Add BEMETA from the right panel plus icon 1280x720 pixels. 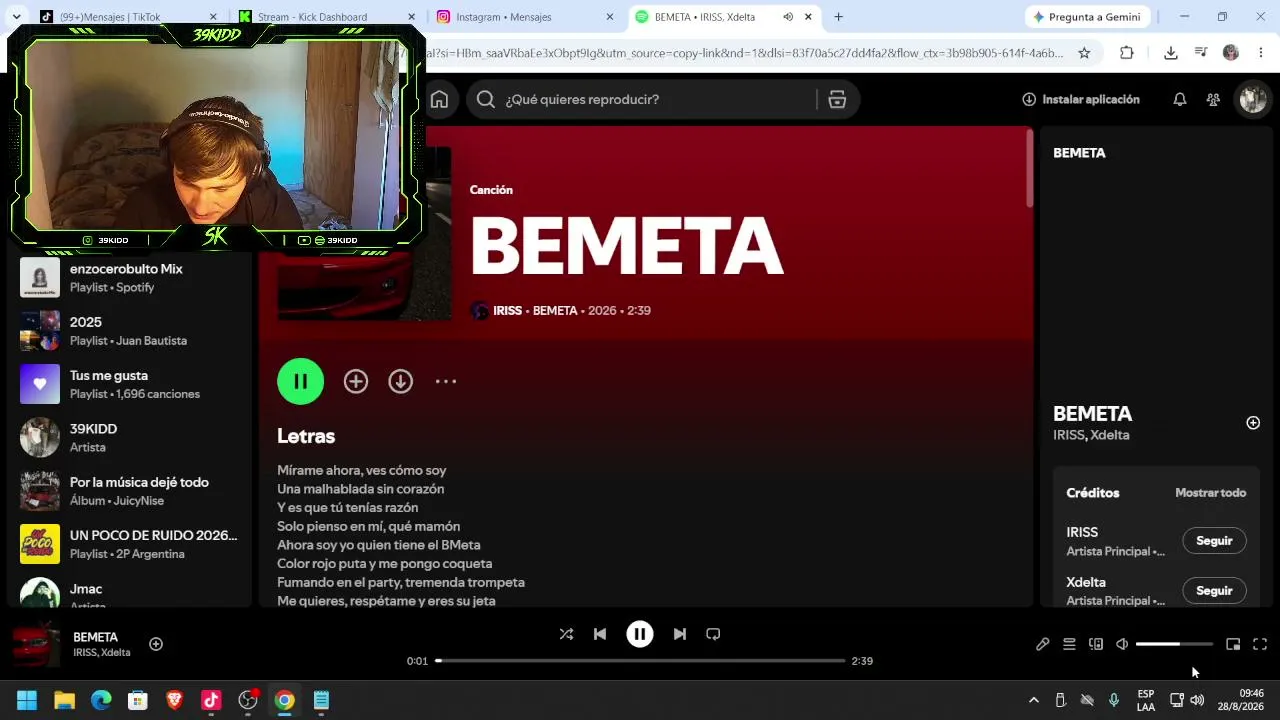click(x=1253, y=423)
